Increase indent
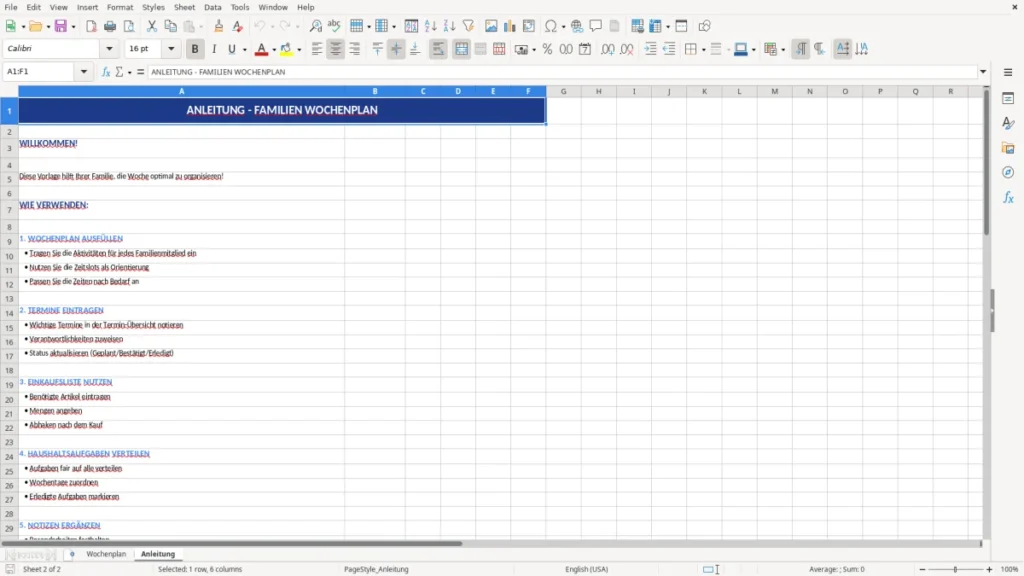 point(650,49)
